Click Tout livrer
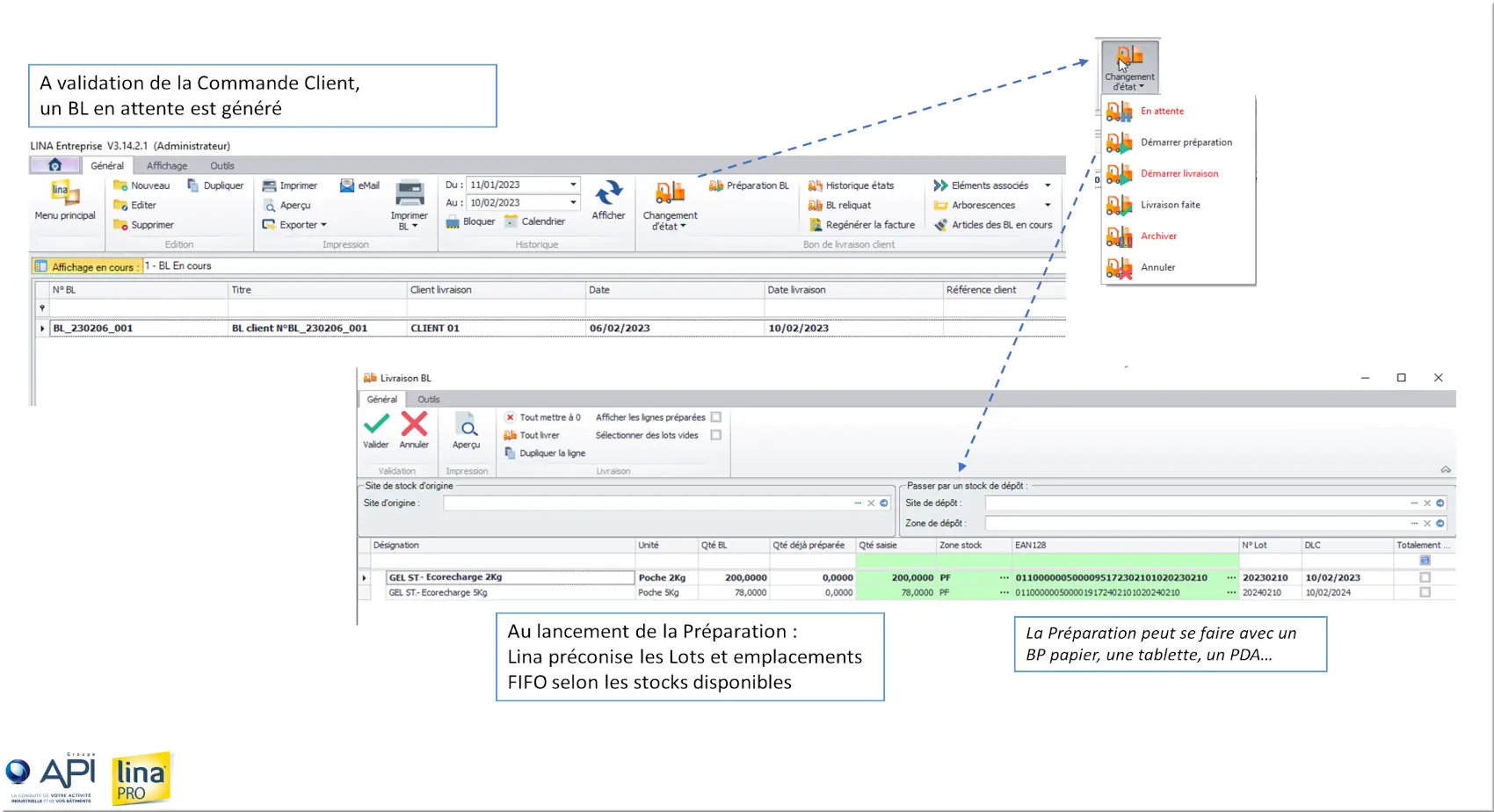 point(532,435)
